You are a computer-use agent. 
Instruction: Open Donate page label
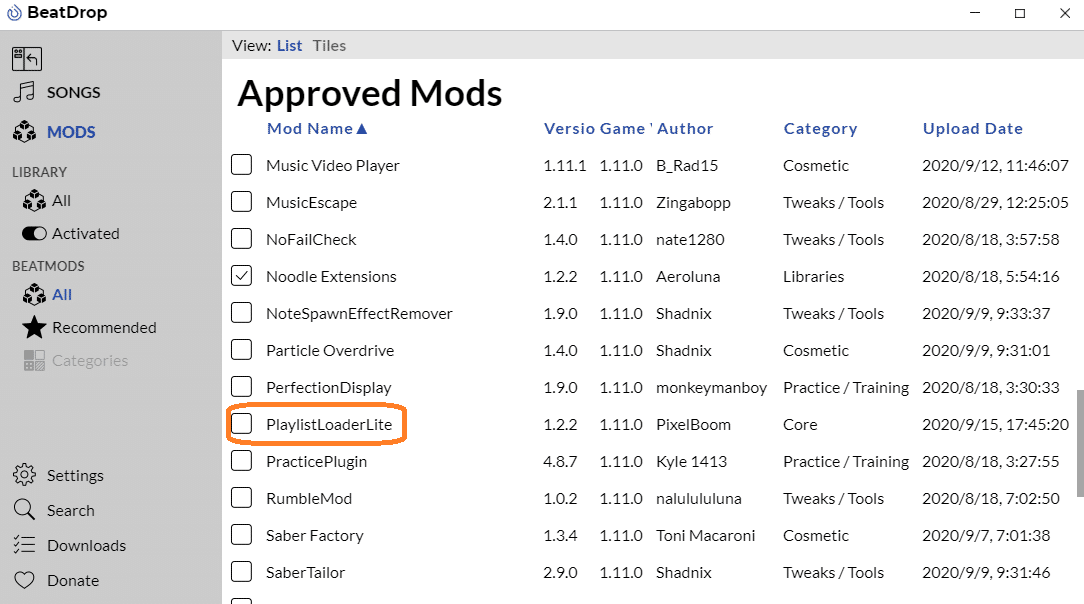point(73,581)
